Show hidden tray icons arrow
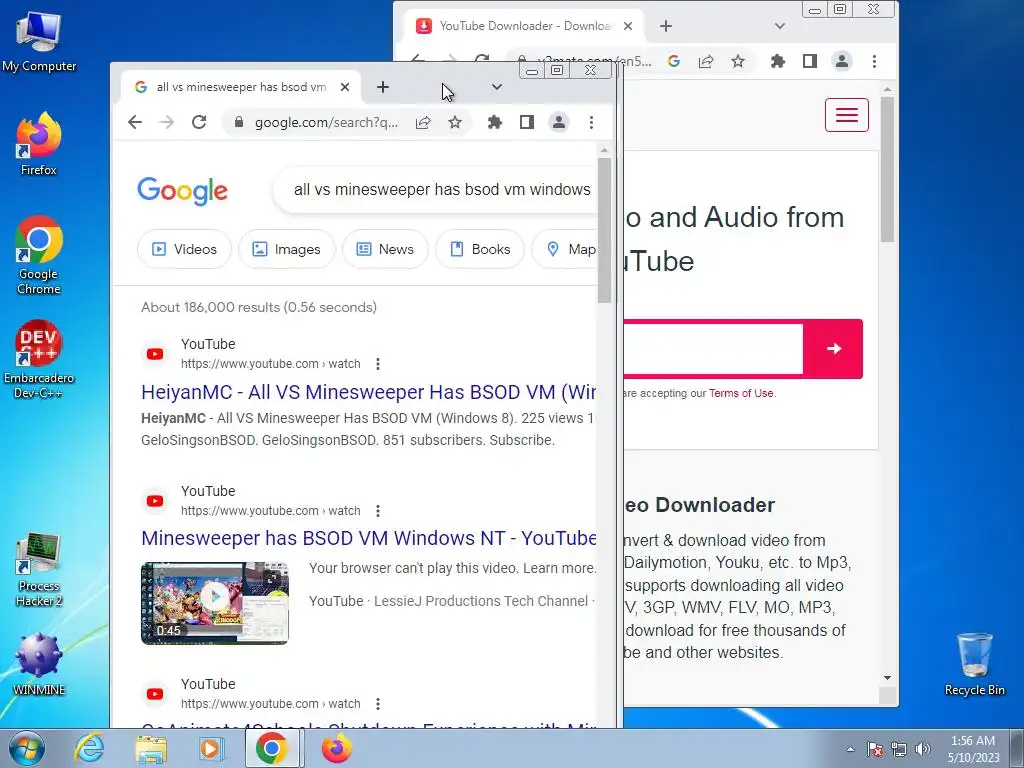The width and height of the screenshot is (1024, 768). pyautogui.click(x=850, y=749)
